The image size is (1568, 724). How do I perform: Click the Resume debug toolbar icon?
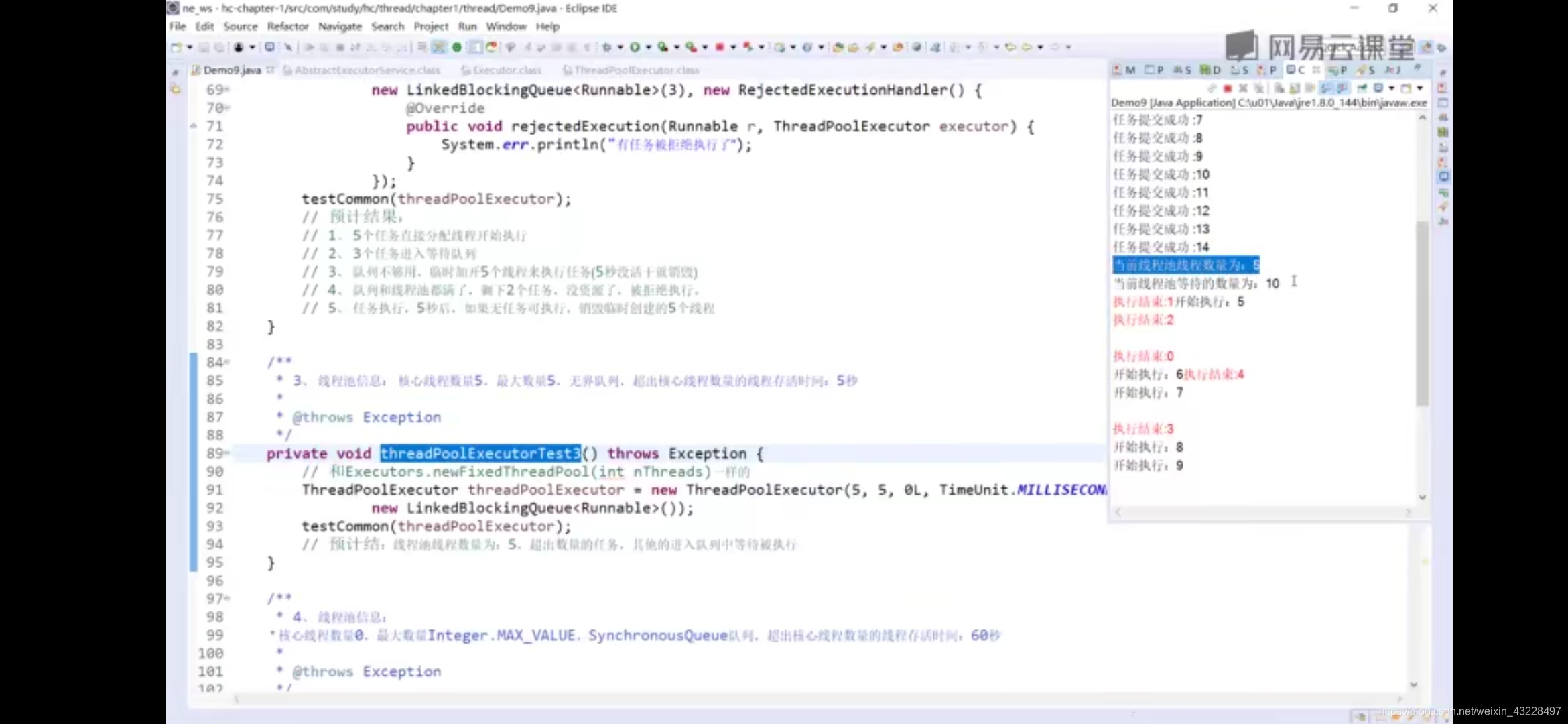tap(309, 47)
